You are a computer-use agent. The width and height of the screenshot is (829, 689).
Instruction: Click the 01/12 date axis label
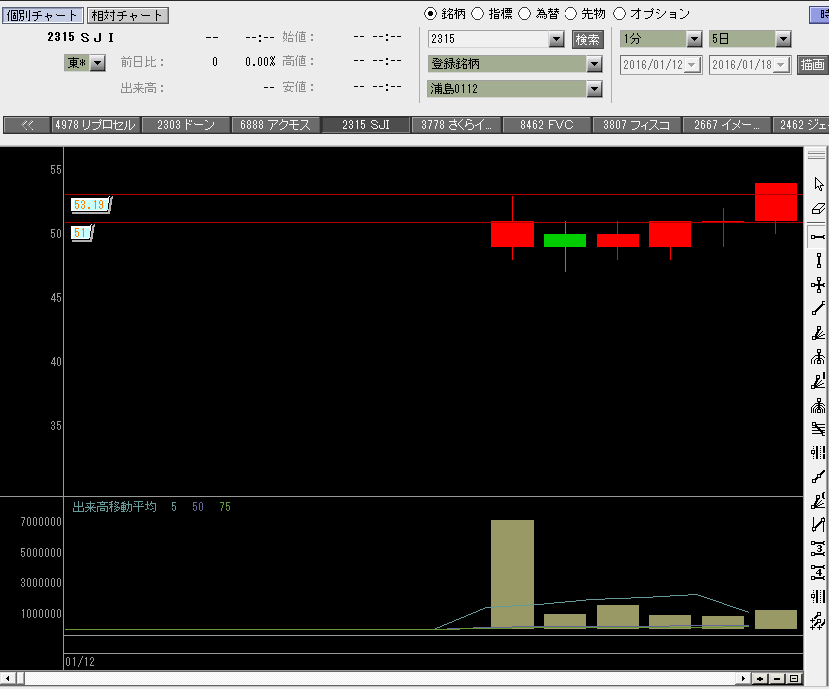80,662
